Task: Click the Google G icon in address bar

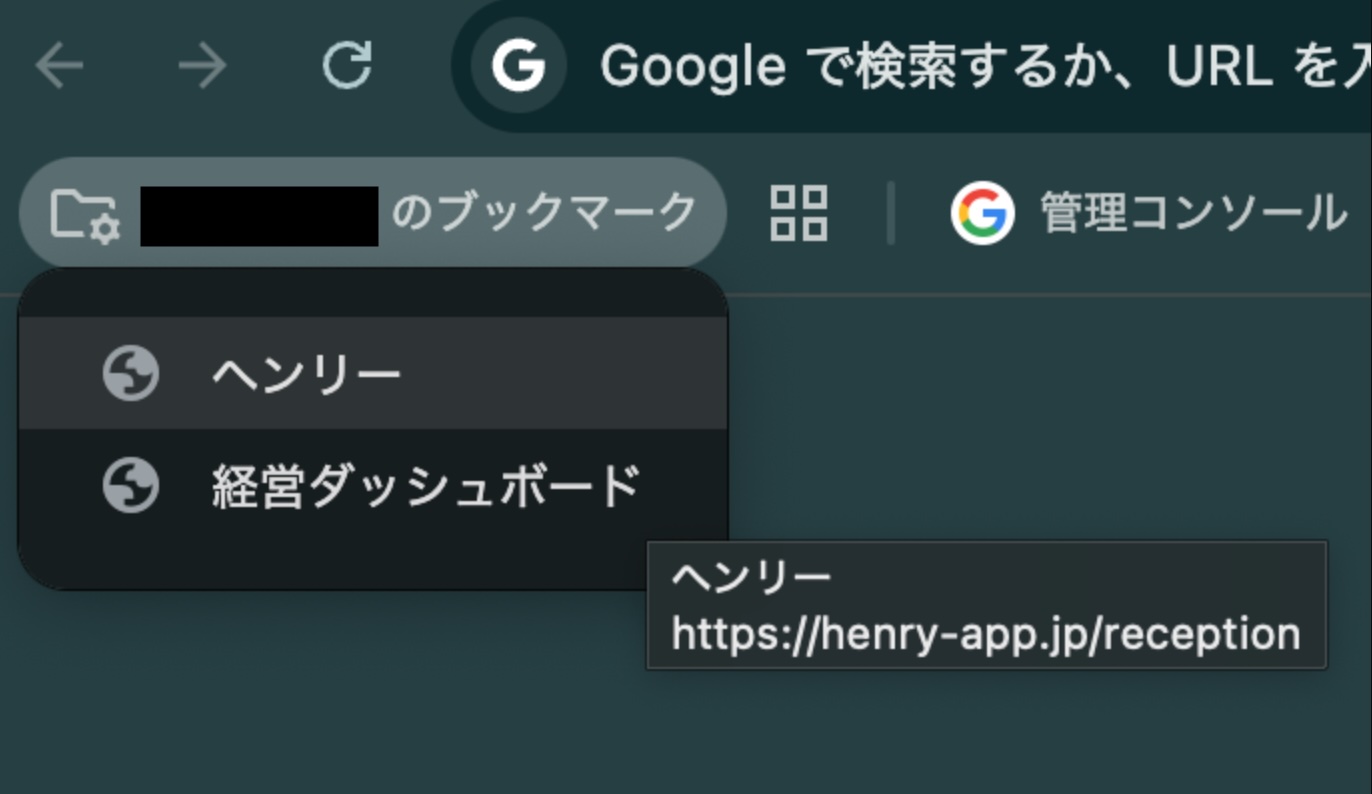Action: point(518,67)
